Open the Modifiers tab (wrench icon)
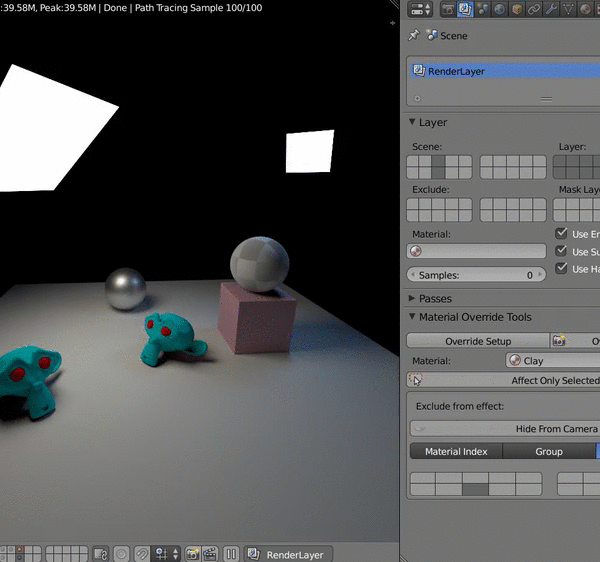The image size is (600, 562). coord(551,9)
